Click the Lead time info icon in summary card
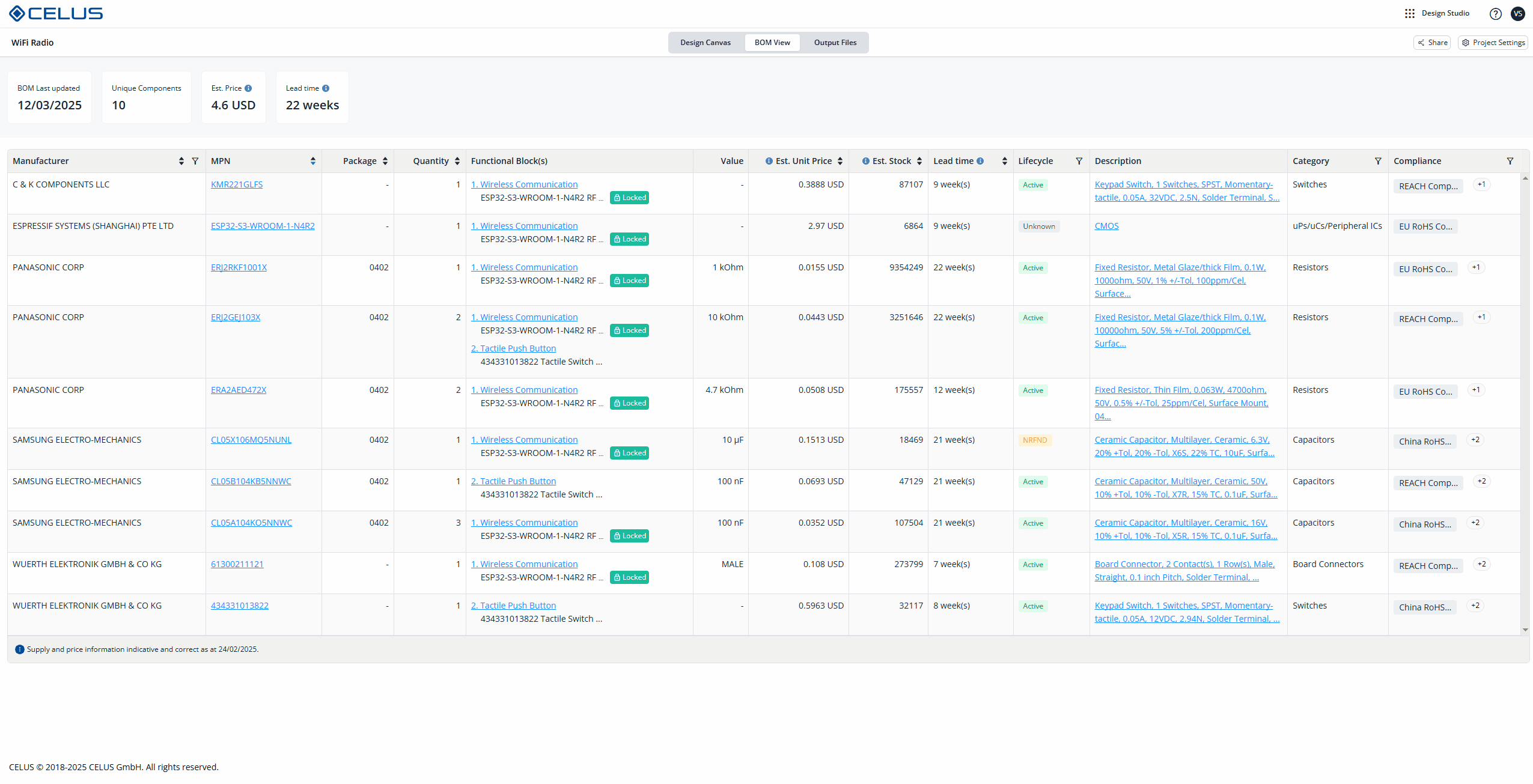1533x784 pixels. point(326,88)
